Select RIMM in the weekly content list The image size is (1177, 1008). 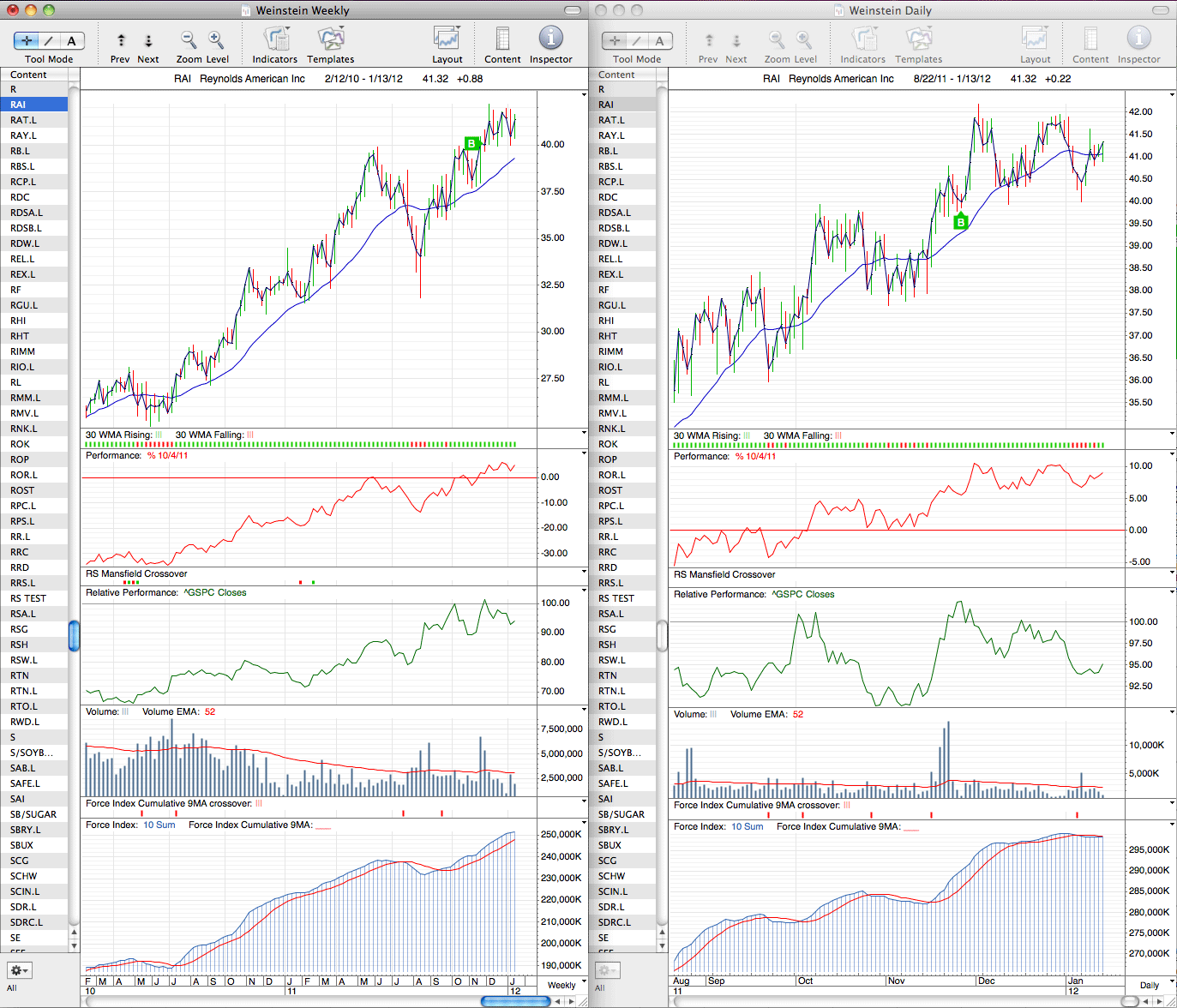34,351
